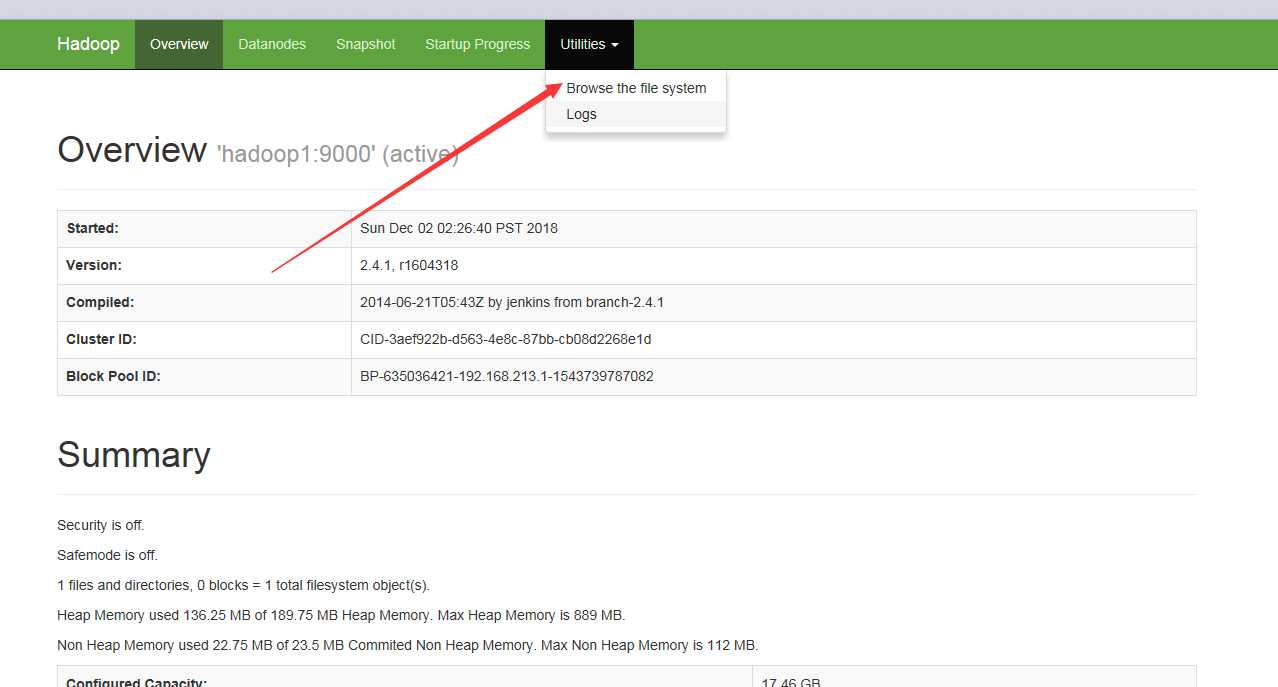
Task: Click the Safemode is off line
Action: point(107,555)
